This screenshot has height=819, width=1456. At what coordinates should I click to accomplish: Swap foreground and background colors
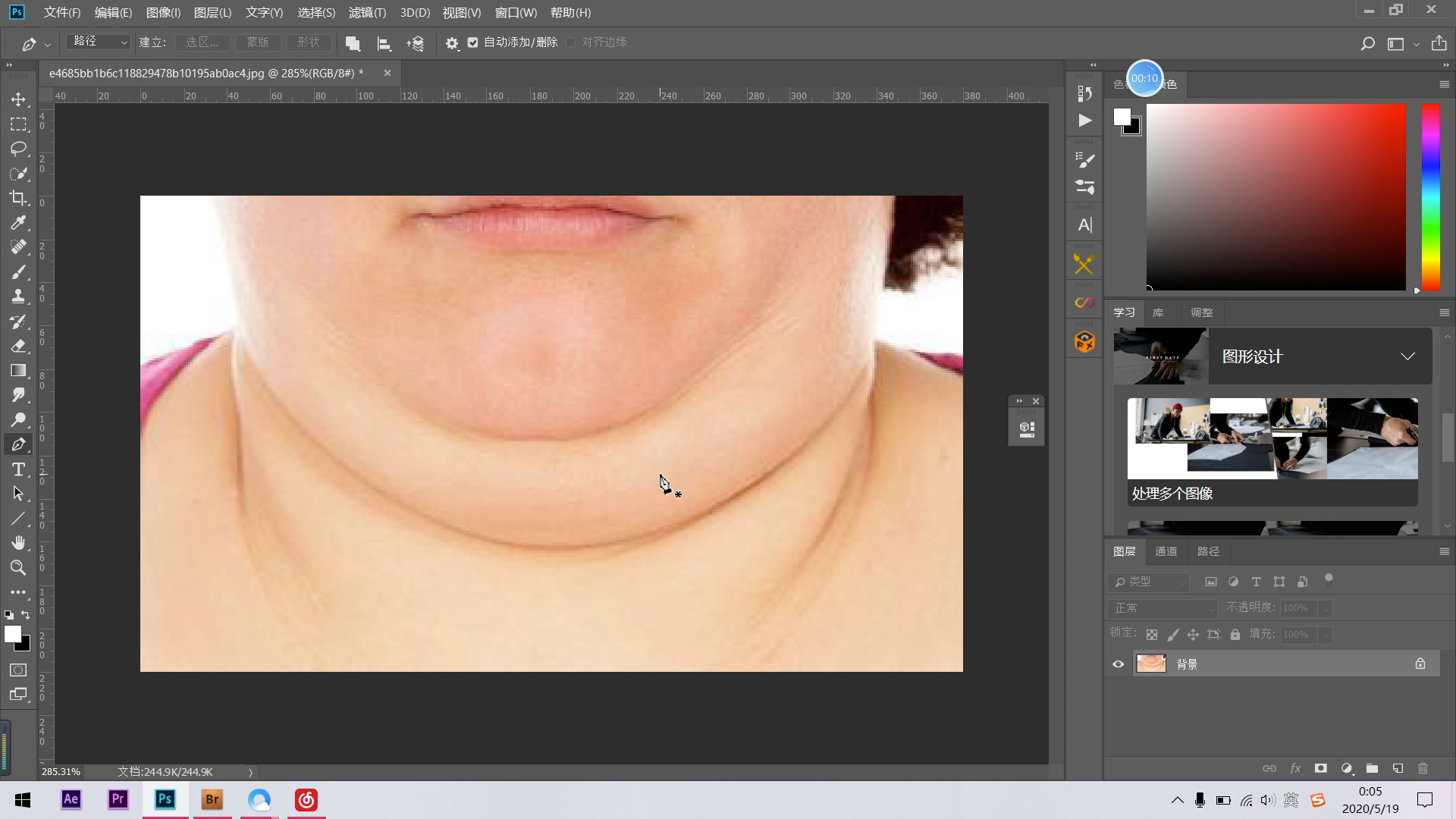(26, 615)
